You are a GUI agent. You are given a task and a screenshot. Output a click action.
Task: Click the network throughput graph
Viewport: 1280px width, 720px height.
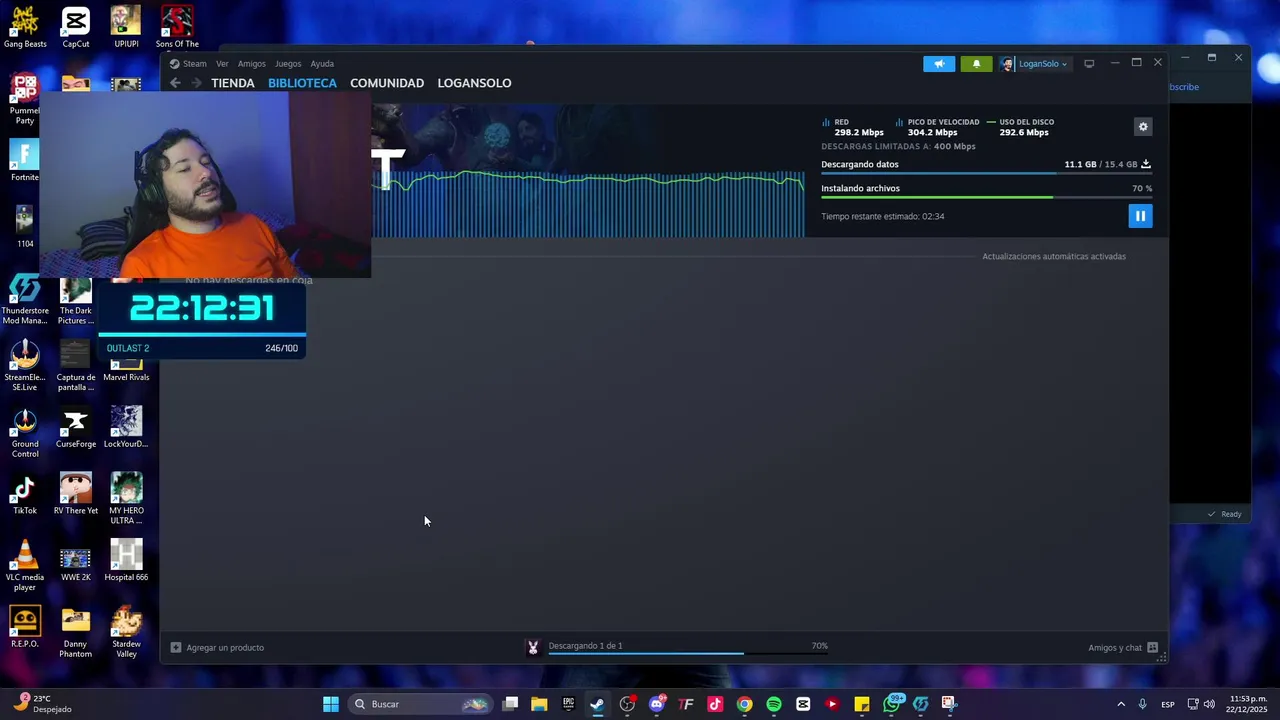tap(590, 205)
